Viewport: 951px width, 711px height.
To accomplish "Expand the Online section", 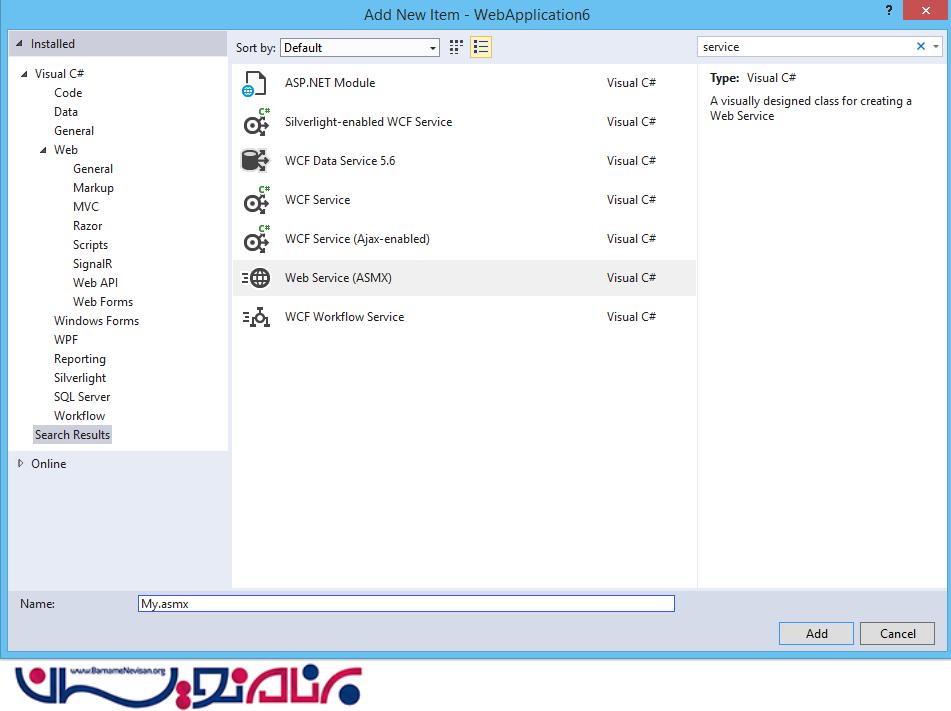I will (x=21, y=464).
